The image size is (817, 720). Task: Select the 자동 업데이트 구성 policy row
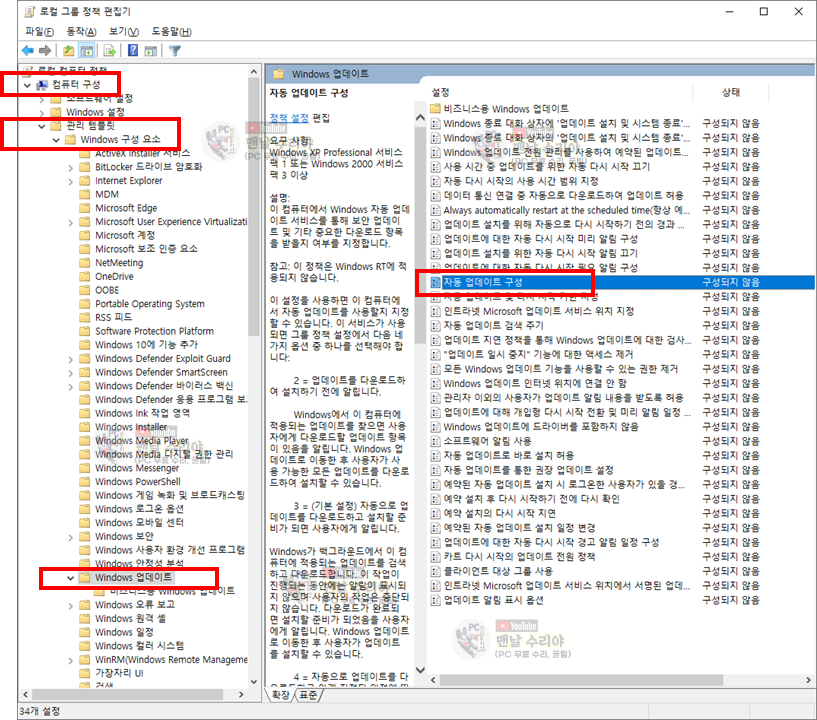coord(622,282)
